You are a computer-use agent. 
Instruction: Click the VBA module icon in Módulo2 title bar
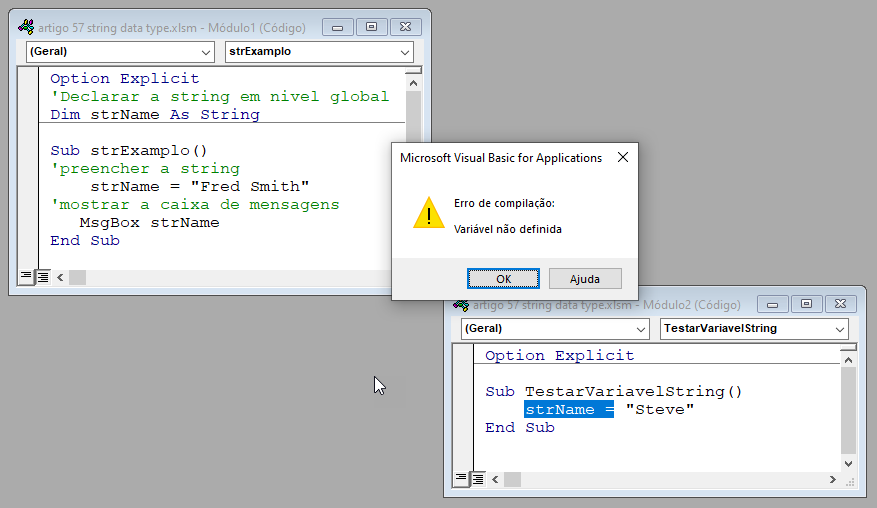pos(461,304)
